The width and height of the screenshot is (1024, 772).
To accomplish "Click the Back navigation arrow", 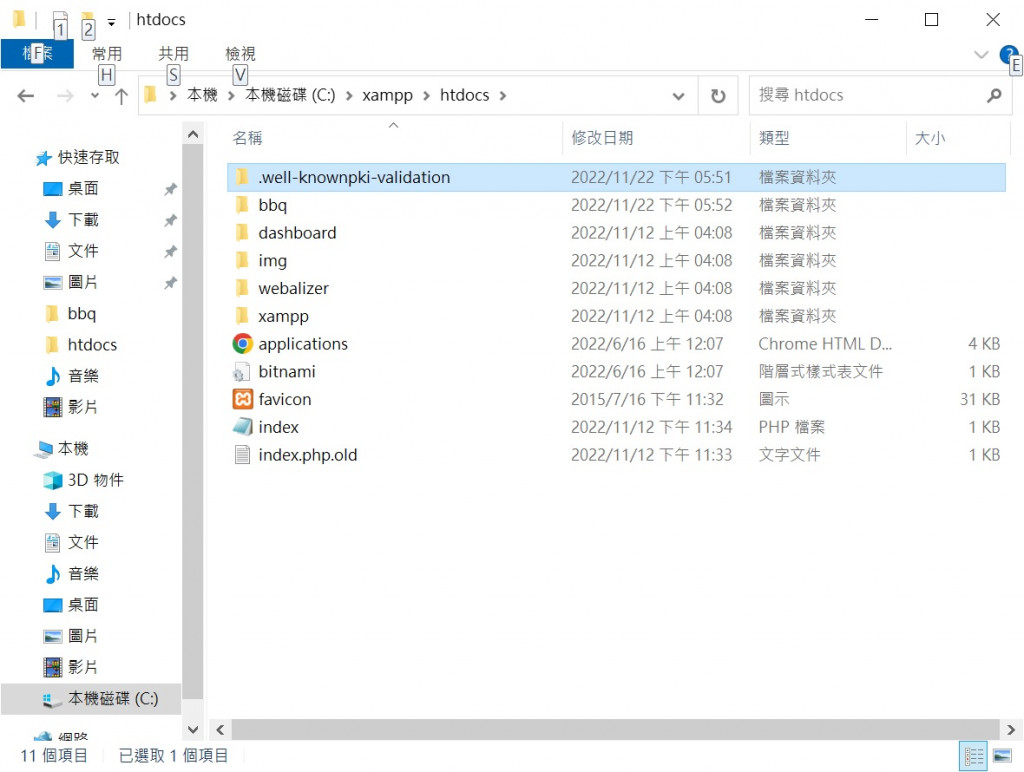I will pyautogui.click(x=25, y=96).
